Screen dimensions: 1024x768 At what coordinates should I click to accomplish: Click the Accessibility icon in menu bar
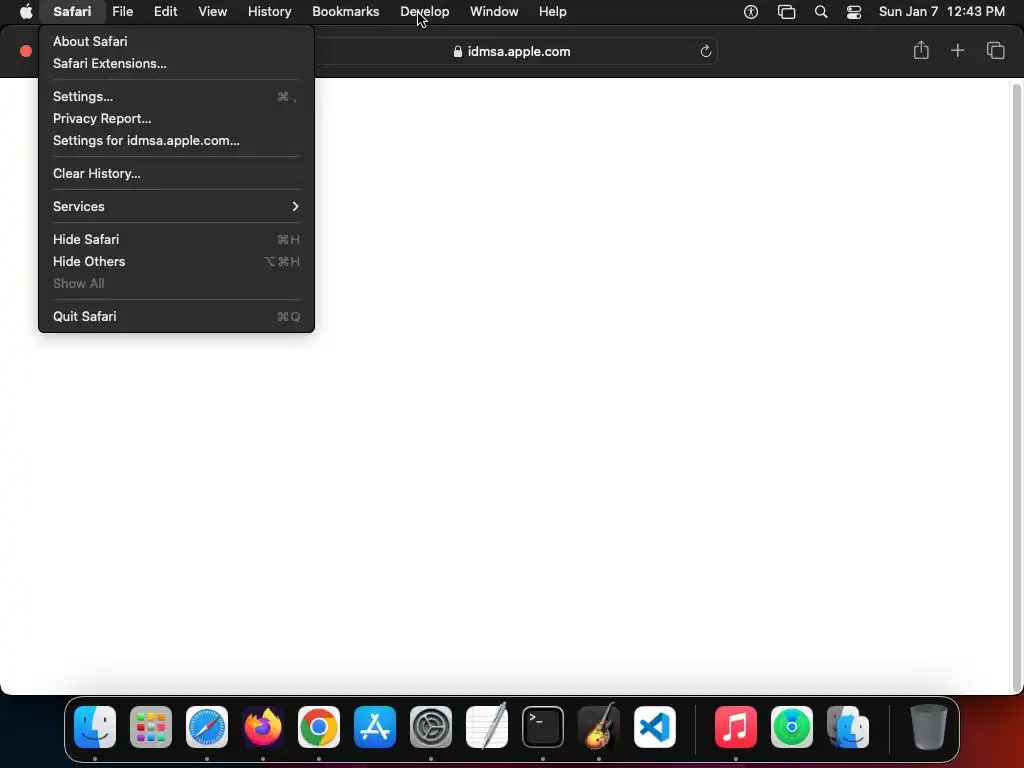[x=751, y=12]
